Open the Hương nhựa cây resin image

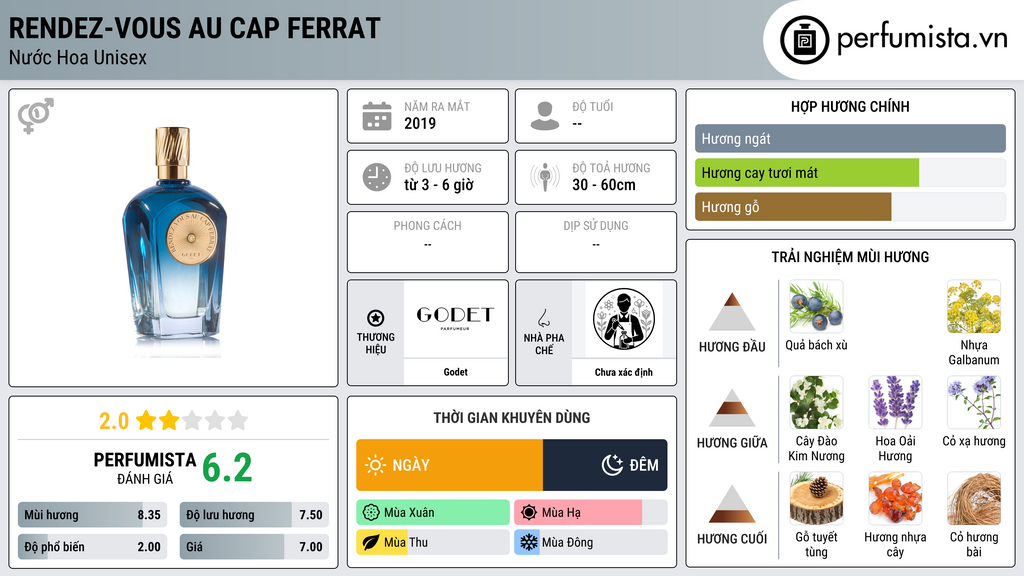pyautogui.click(x=895, y=499)
